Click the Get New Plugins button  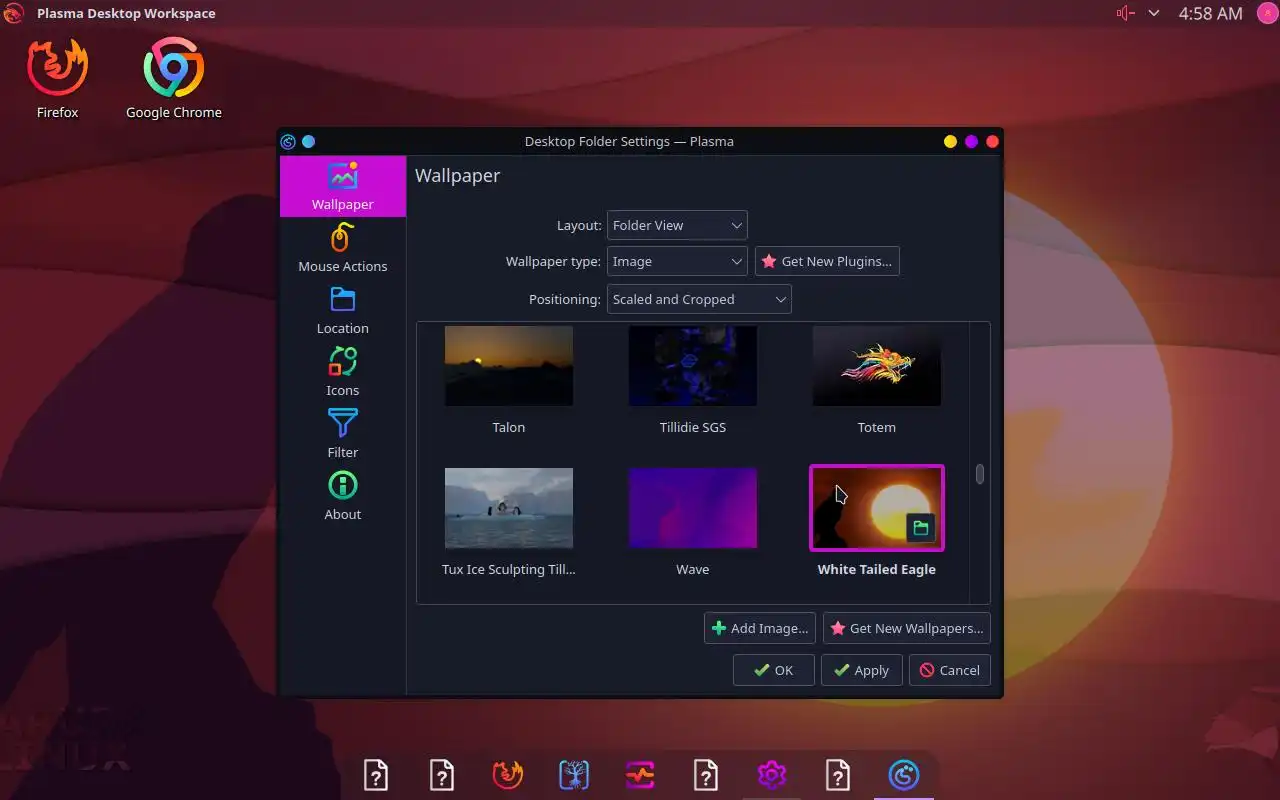pyautogui.click(x=827, y=261)
